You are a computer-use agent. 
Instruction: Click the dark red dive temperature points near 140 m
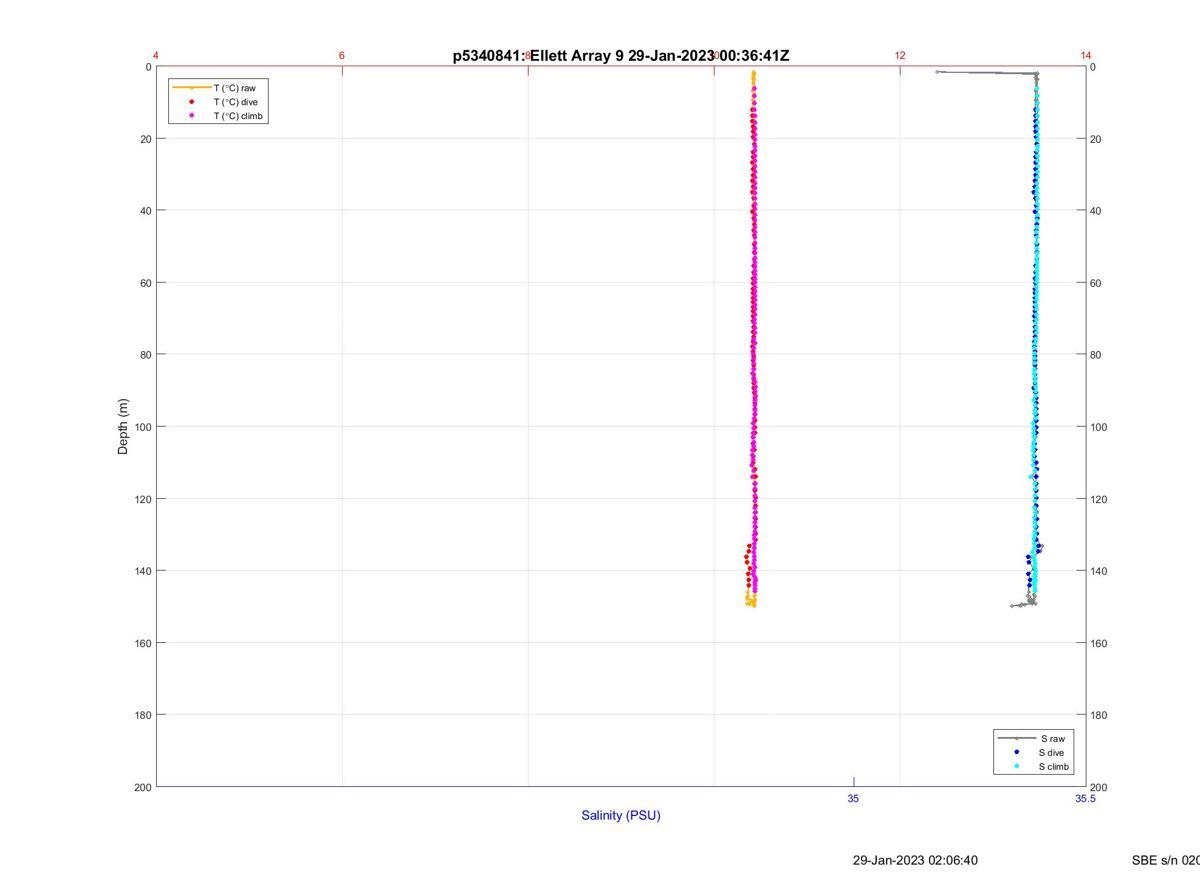pos(747,566)
